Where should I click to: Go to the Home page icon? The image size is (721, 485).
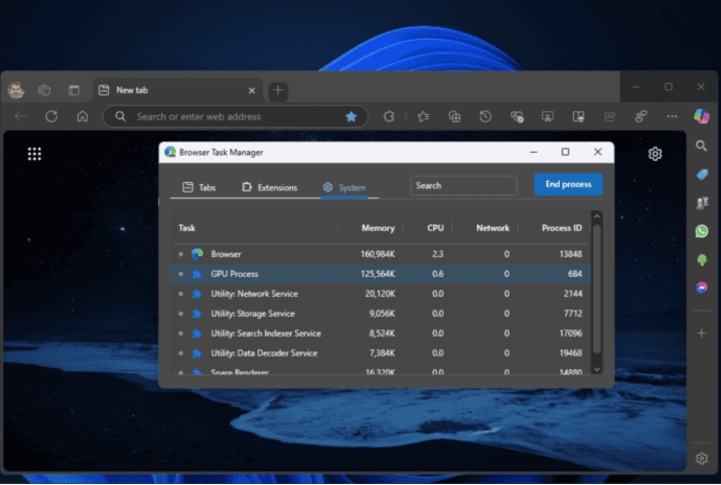pyautogui.click(x=82, y=116)
